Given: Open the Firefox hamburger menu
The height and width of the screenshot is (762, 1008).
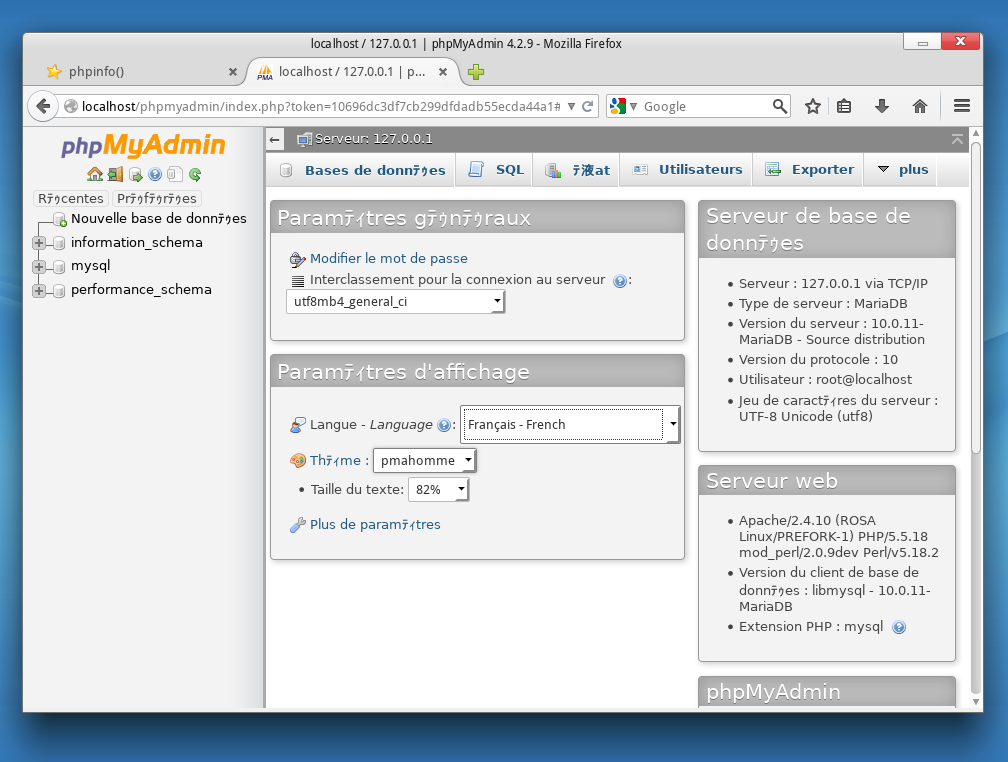Looking at the screenshot, I should [962, 105].
